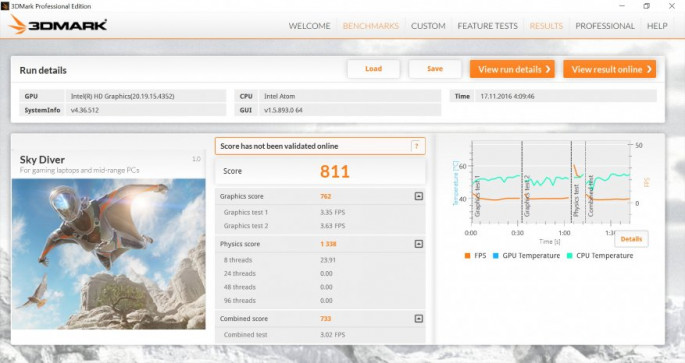Image resolution: width=685 pixels, height=363 pixels.
Task: Click the Load button
Action: click(x=374, y=69)
